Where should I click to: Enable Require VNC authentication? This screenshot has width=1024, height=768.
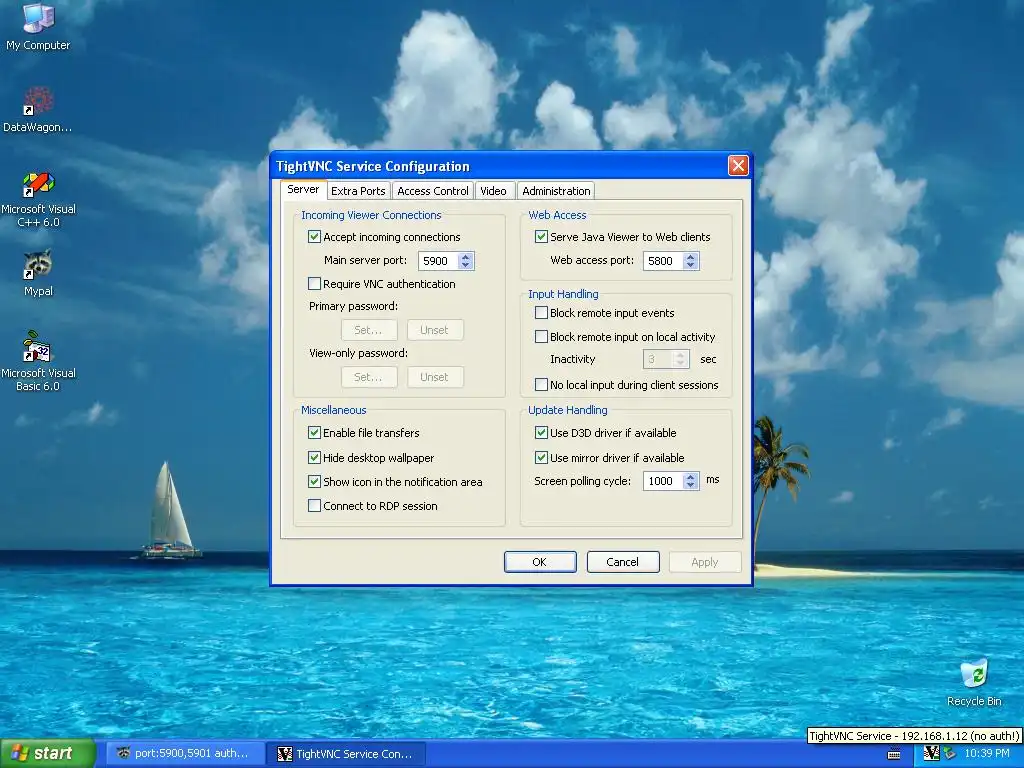point(314,284)
